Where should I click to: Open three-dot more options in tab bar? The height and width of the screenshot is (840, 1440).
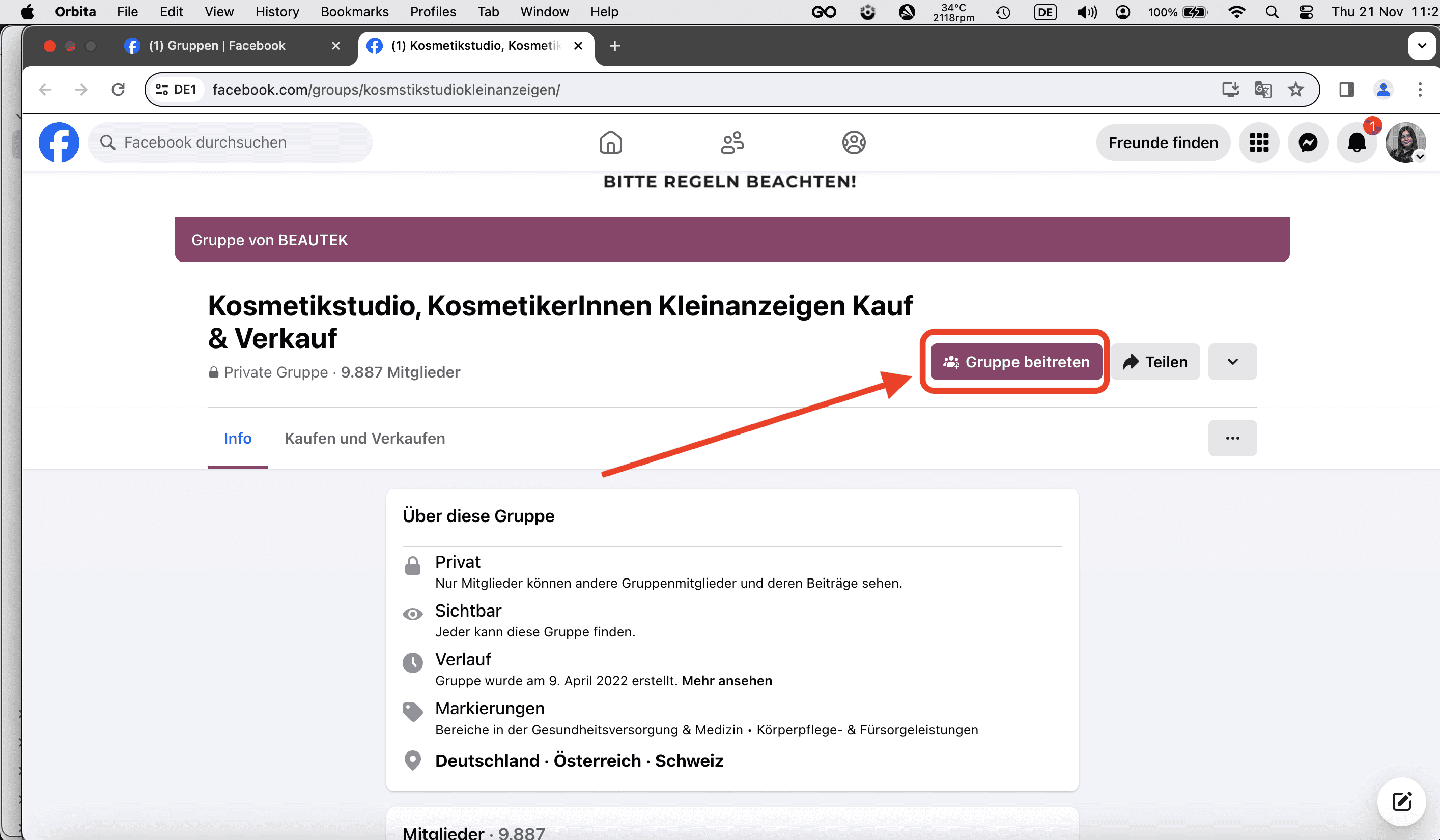1232,438
